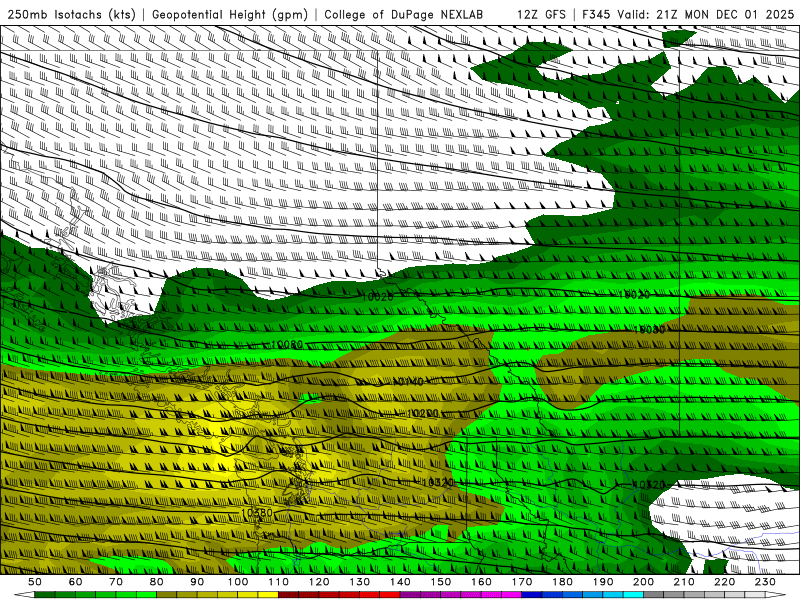Screen dimensions: 800x600
Task: Click the "F345 Valid: 21Z MON DEC 01 2025" text
Action: (688, 14)
